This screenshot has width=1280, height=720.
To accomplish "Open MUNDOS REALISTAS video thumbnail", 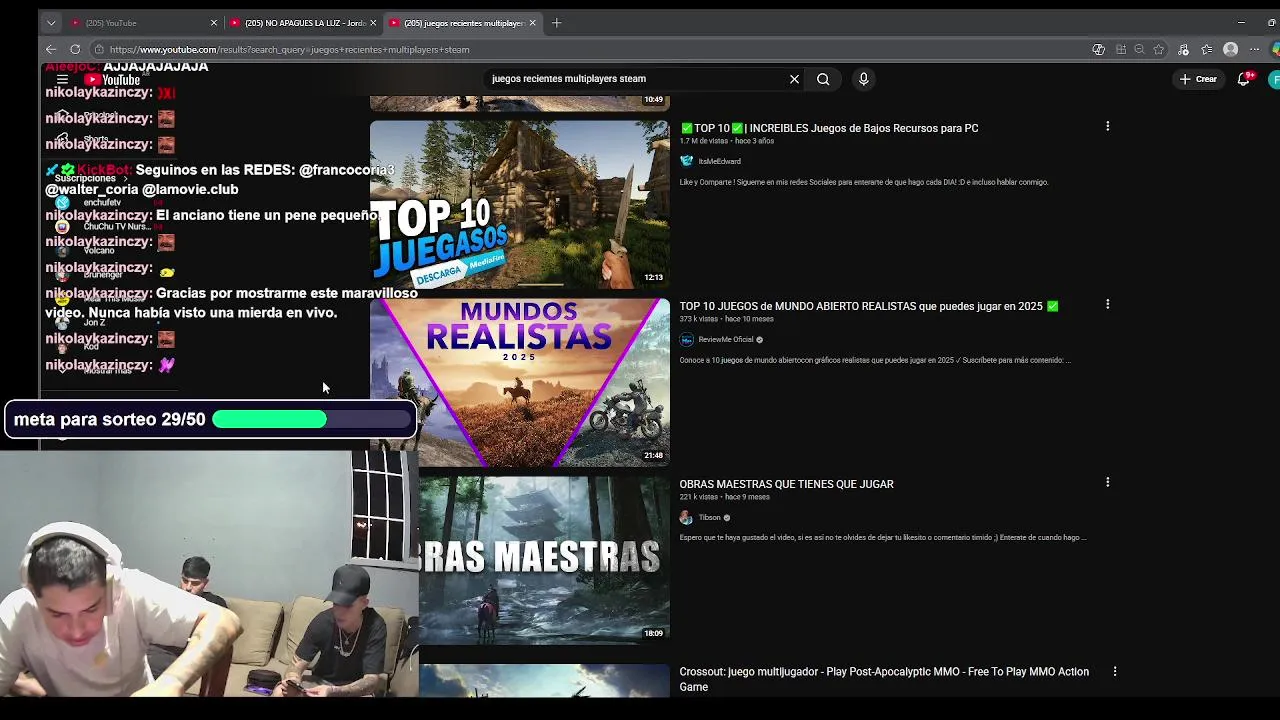I will [x=520, y=383].
